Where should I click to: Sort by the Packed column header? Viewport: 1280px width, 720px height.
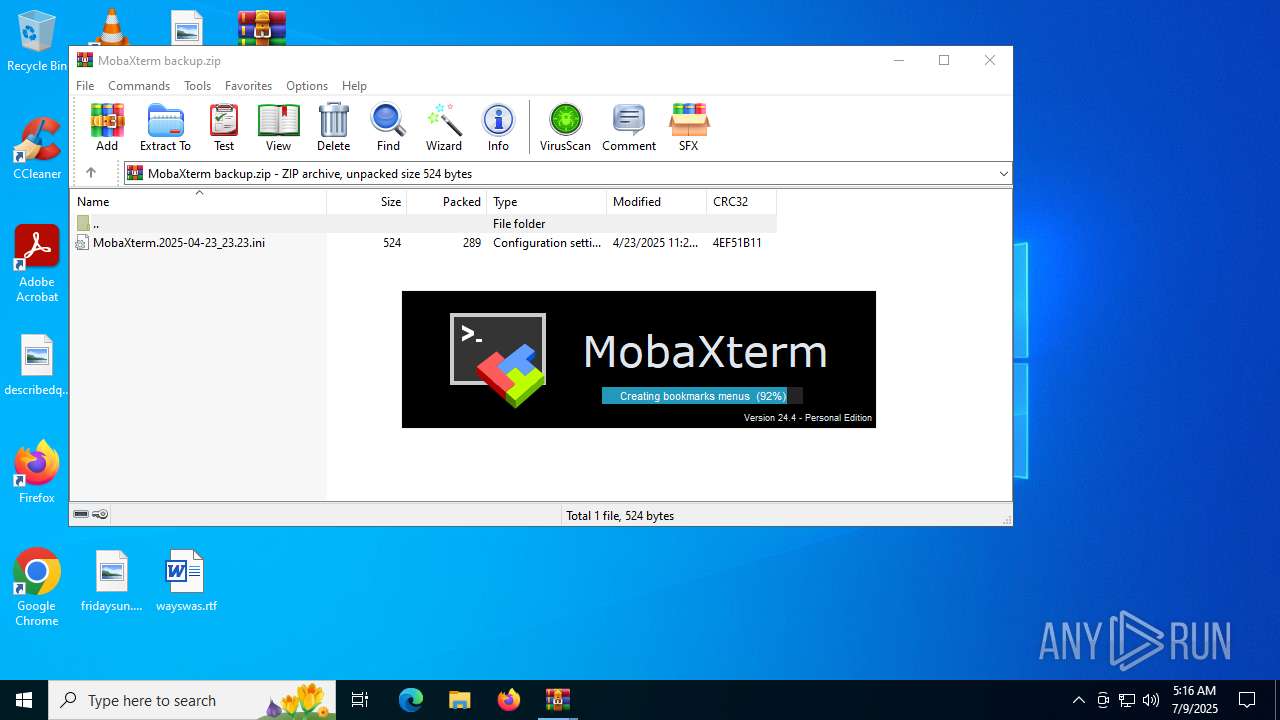coord(446,202)
